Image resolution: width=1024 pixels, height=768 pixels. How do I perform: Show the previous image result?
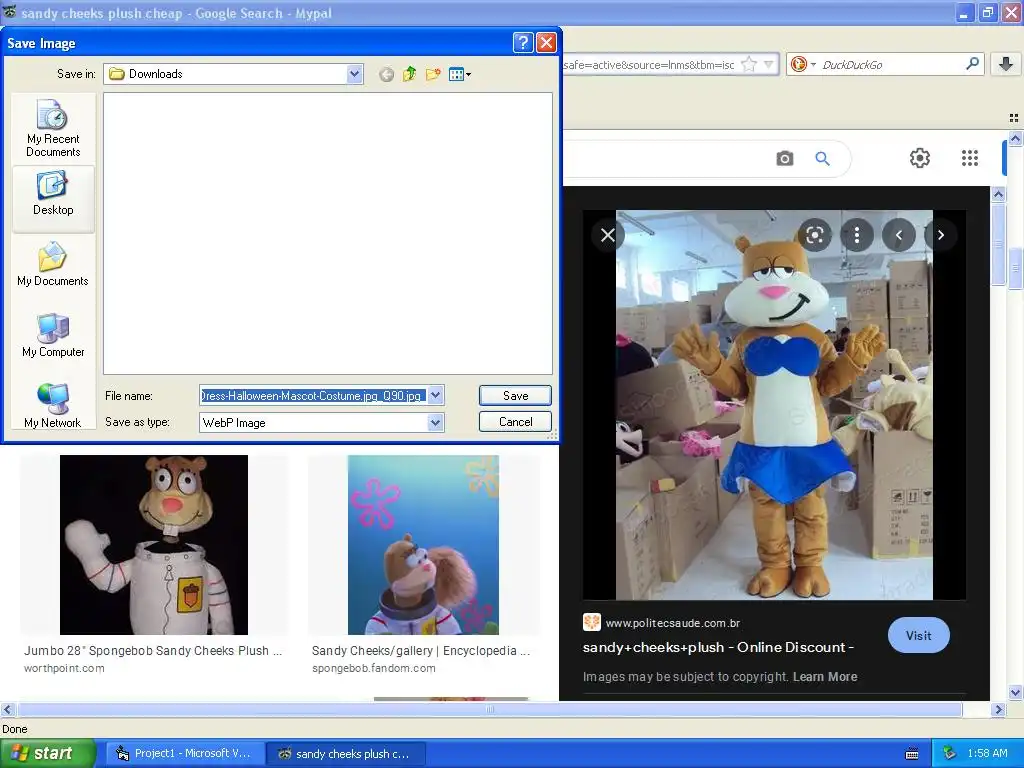[x=899, y=235]
